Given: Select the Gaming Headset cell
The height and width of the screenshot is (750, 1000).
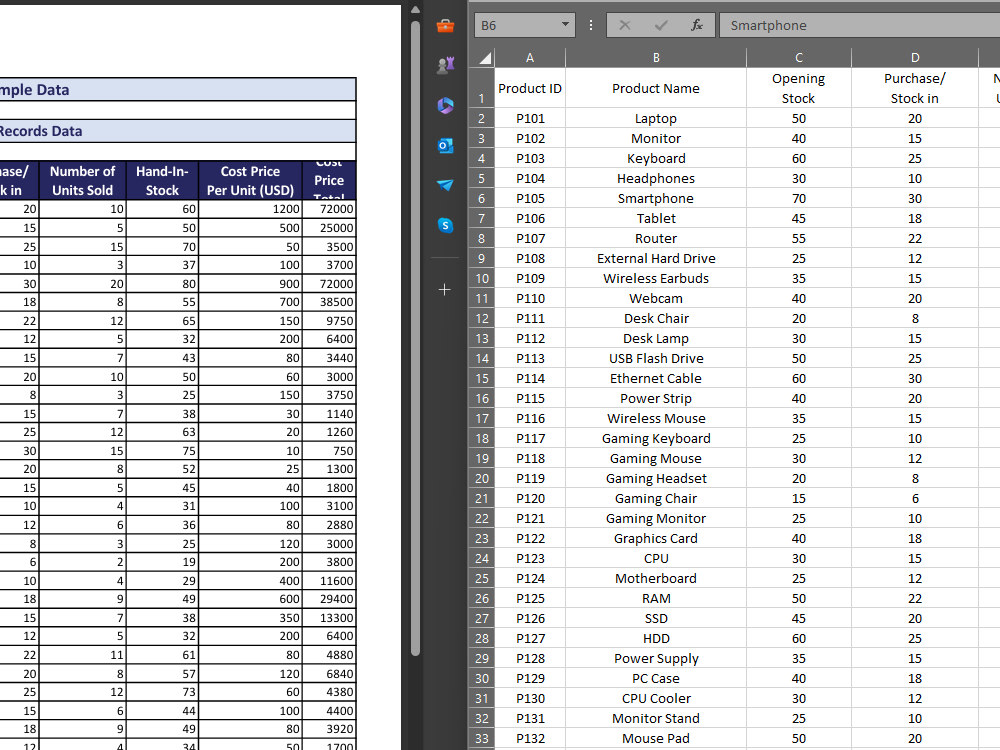Looking at the screenshot, I should pos(656,478).
